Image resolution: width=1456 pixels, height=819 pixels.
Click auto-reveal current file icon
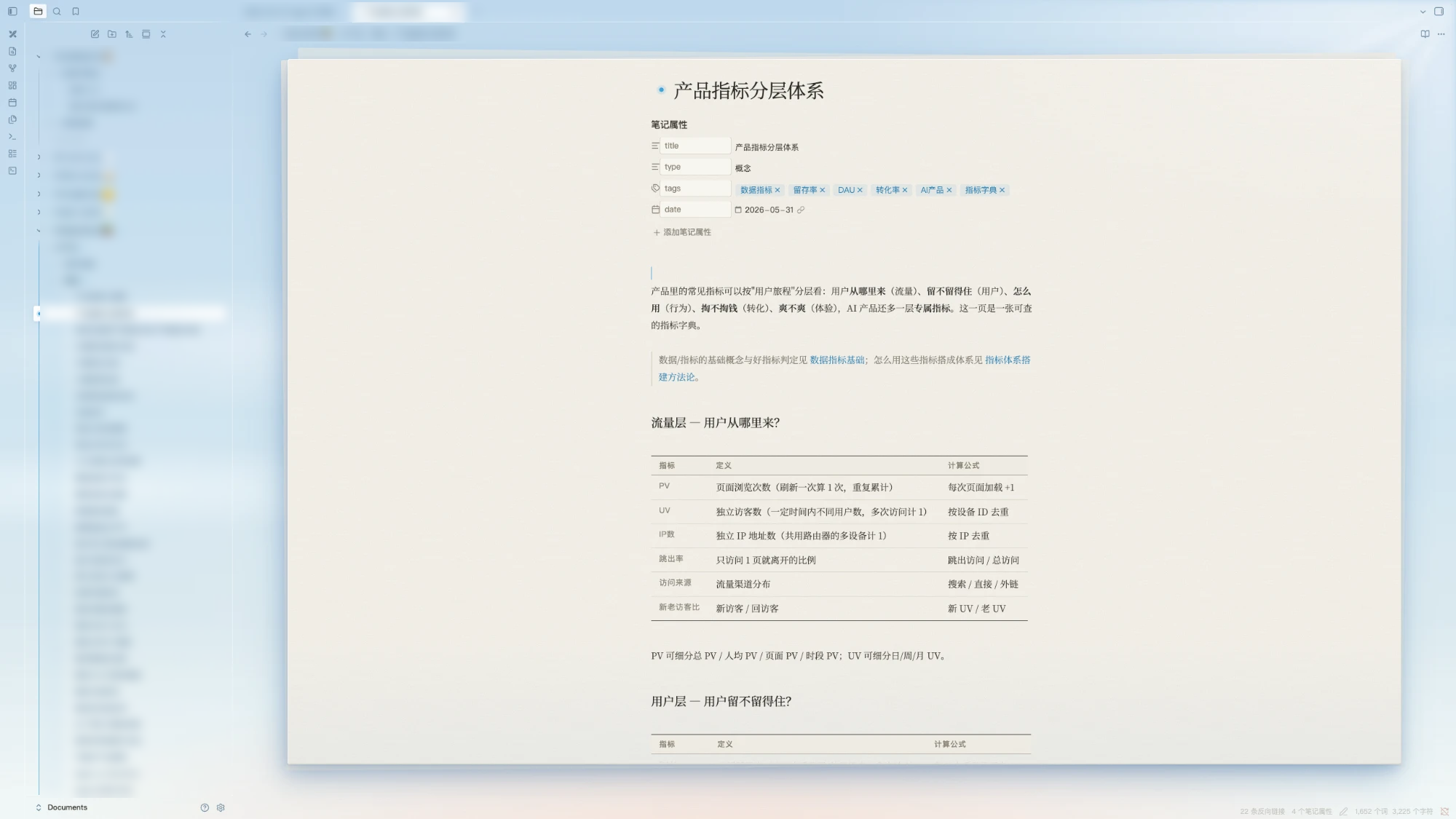[x=146, y=34]
